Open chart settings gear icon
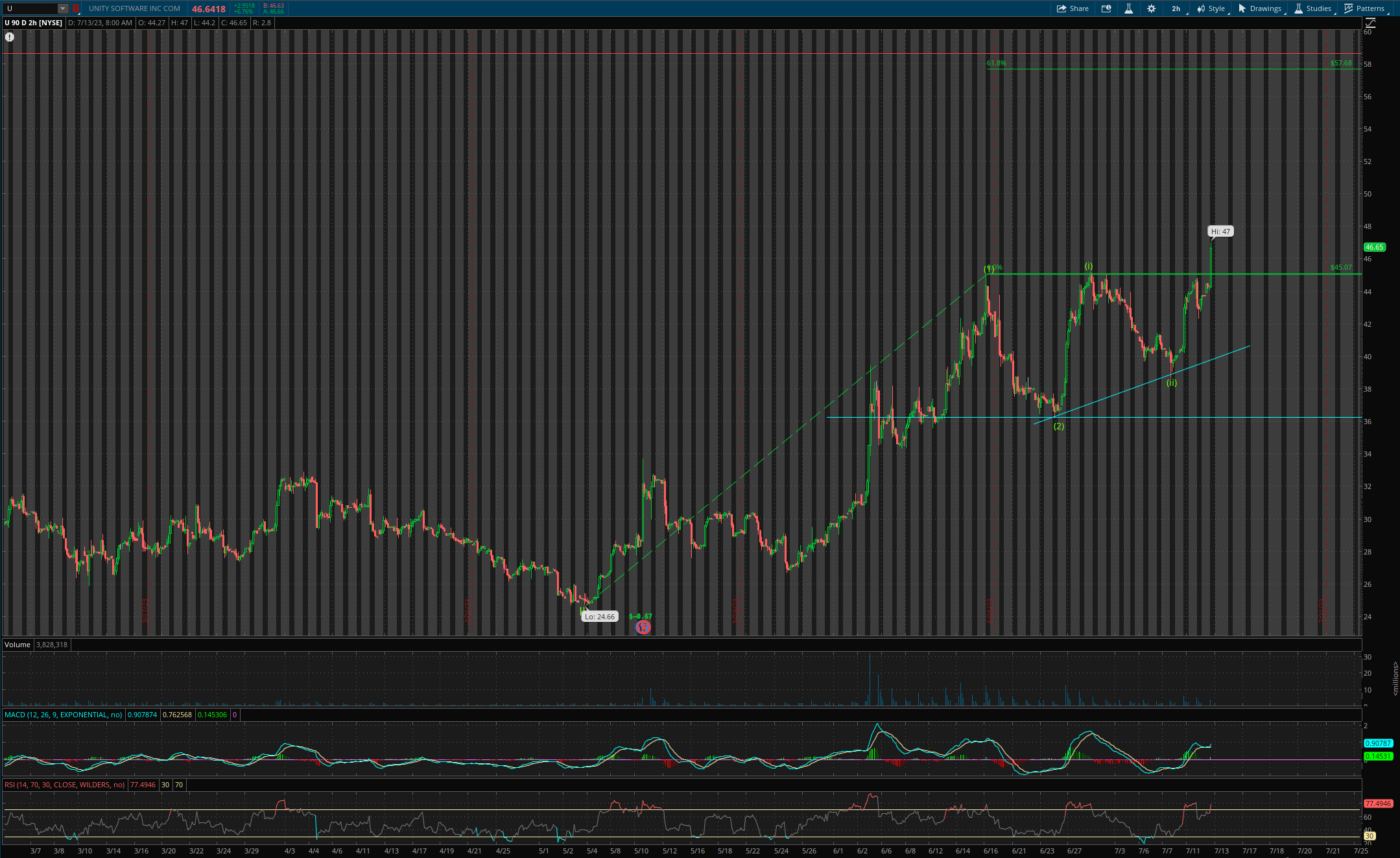Screen dimensions: 1400x858 pyautogui.click(x=1151, y=8)
